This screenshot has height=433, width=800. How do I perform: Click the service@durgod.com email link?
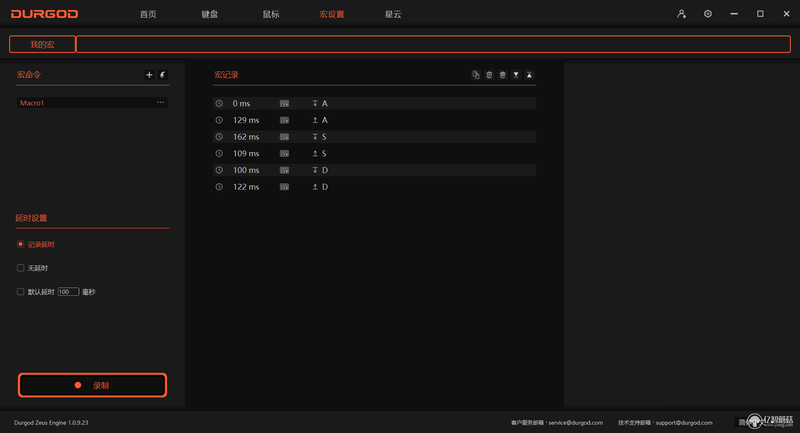click(576, 423)
